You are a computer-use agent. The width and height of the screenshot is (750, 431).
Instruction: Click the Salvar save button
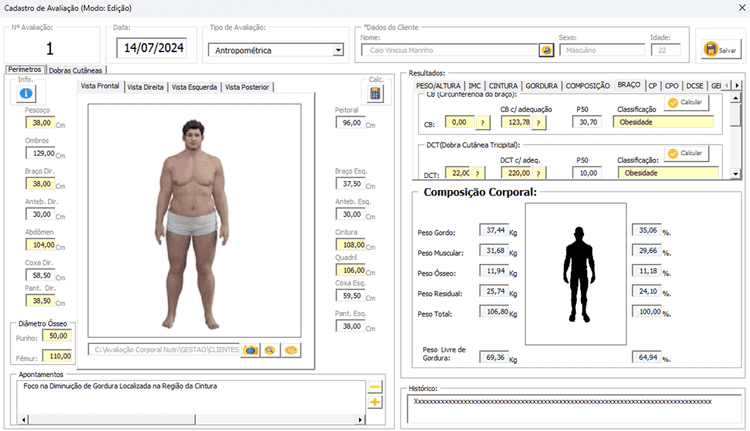(x=721, y=50)
